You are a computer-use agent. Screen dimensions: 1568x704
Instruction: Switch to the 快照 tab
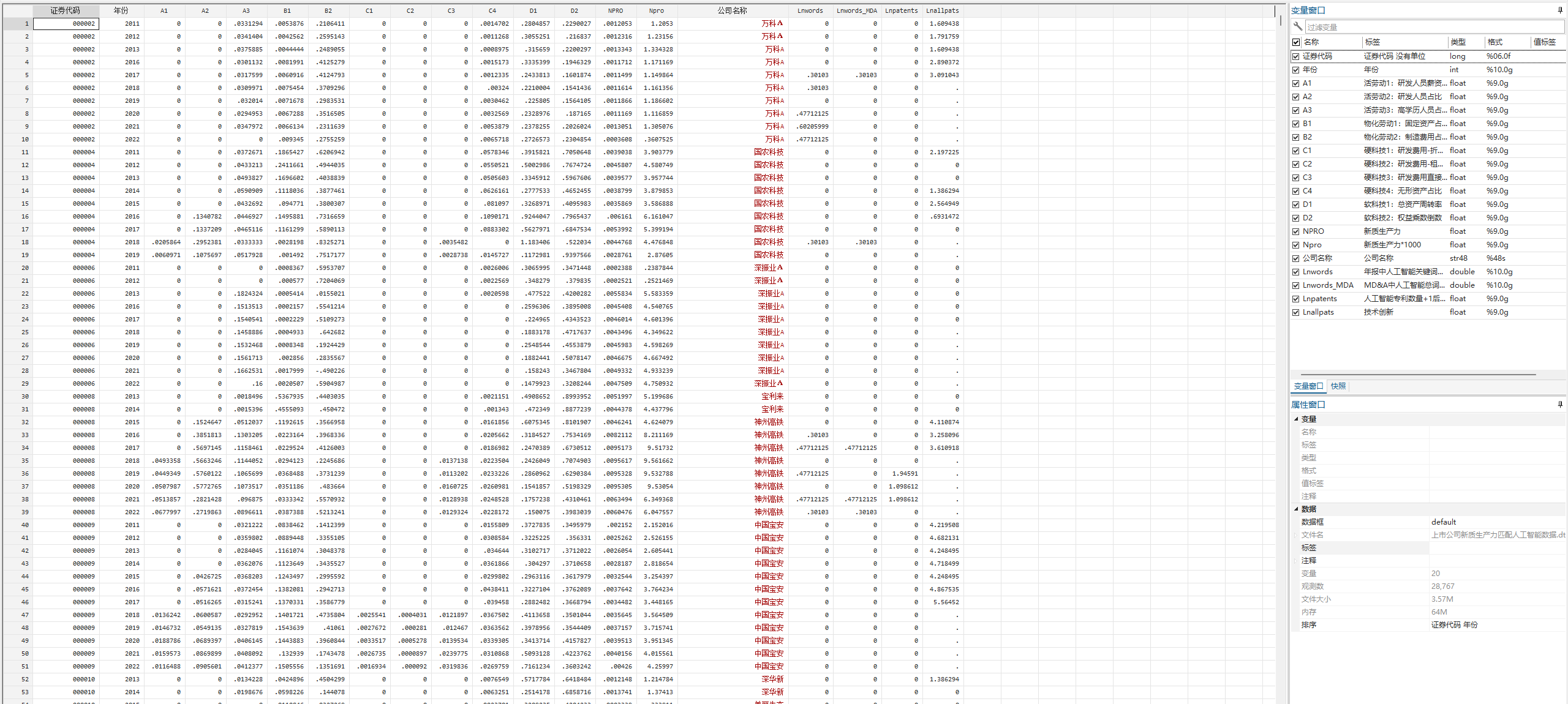tap(1338, 386)
